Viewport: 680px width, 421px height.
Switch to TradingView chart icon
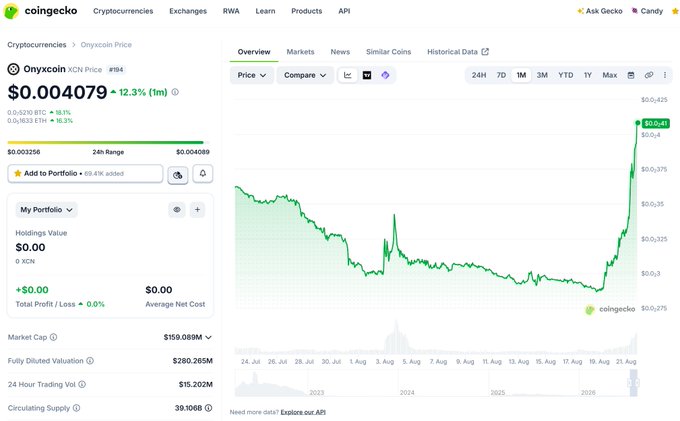coord(367,75)
